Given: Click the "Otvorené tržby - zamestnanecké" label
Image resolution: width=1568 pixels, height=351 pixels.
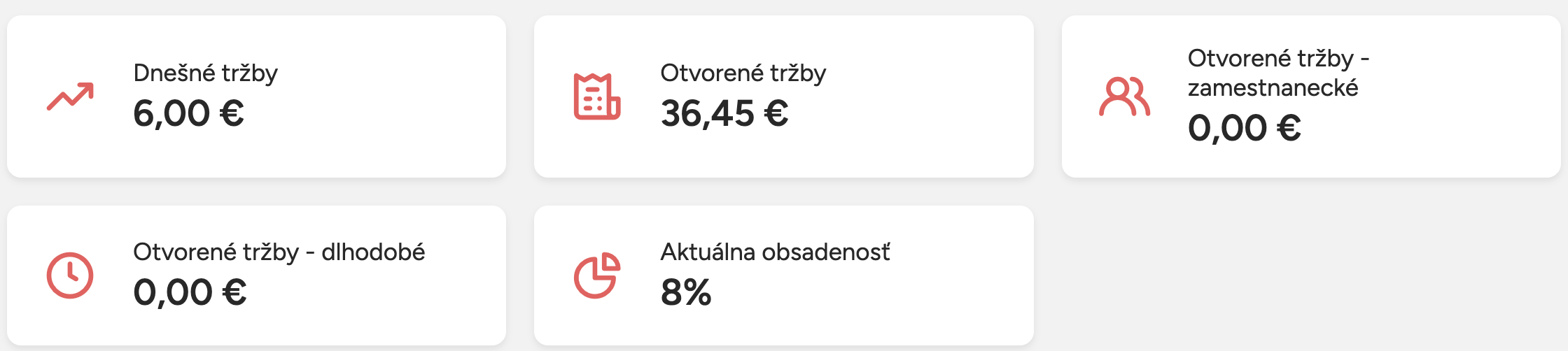Looking at the screenshot, I should point(1277,73).
